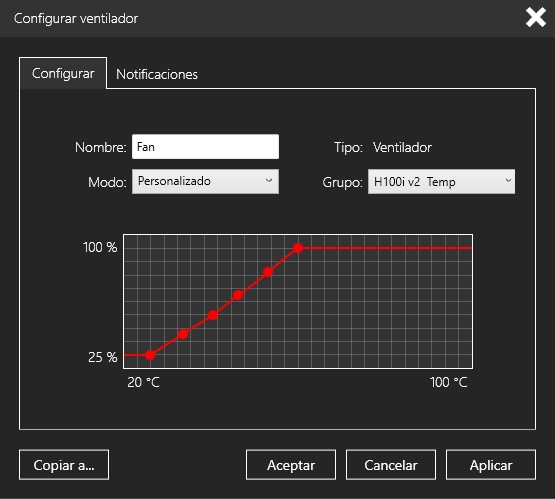
Task: Open the Copiar a... button
Action: point(64,465)
